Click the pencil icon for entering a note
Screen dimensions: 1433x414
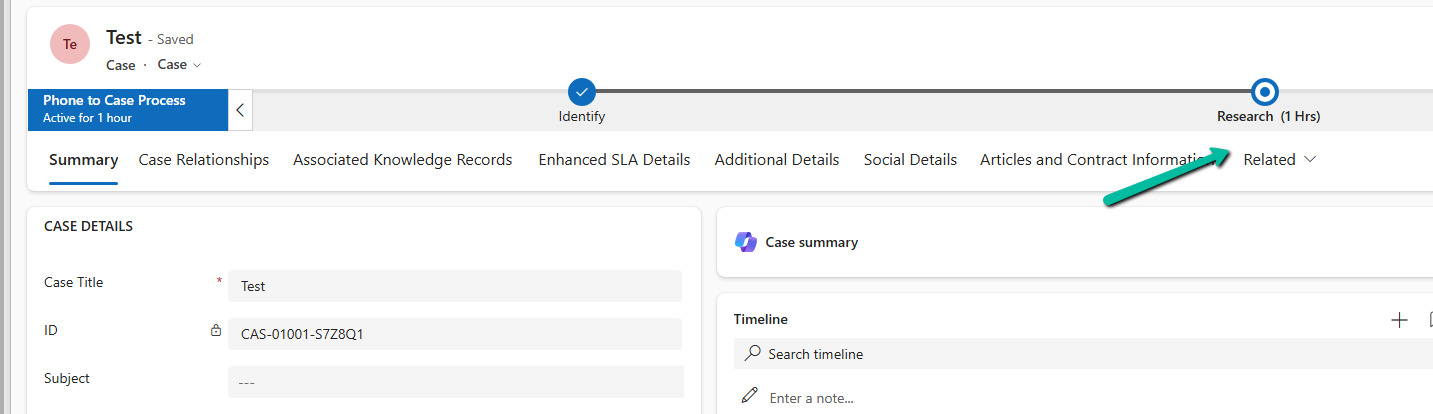click(x=749, y=396)
